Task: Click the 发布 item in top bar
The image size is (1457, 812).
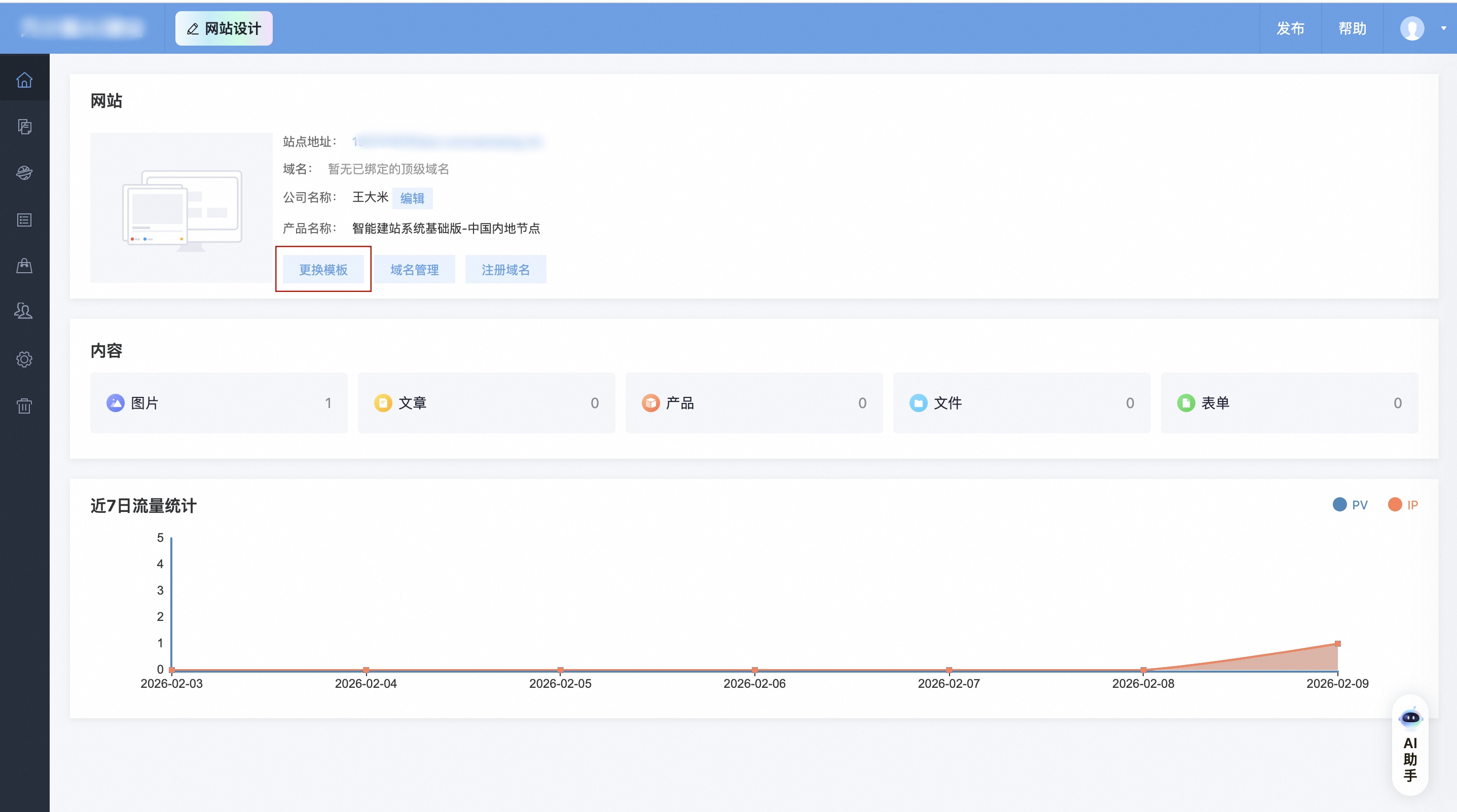Action: pos(1290,28)
